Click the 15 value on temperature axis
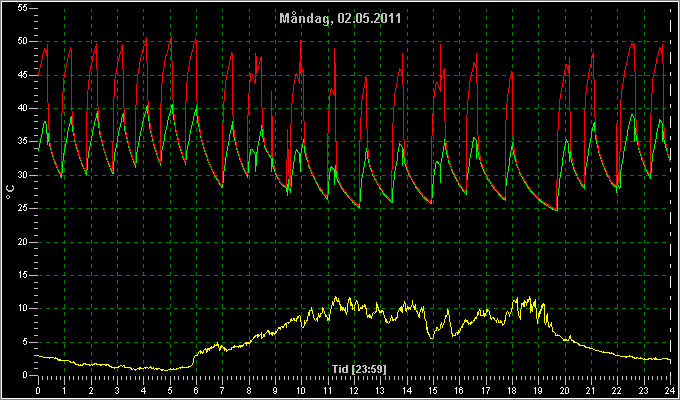680x400 pixels. tap(23, 275)
